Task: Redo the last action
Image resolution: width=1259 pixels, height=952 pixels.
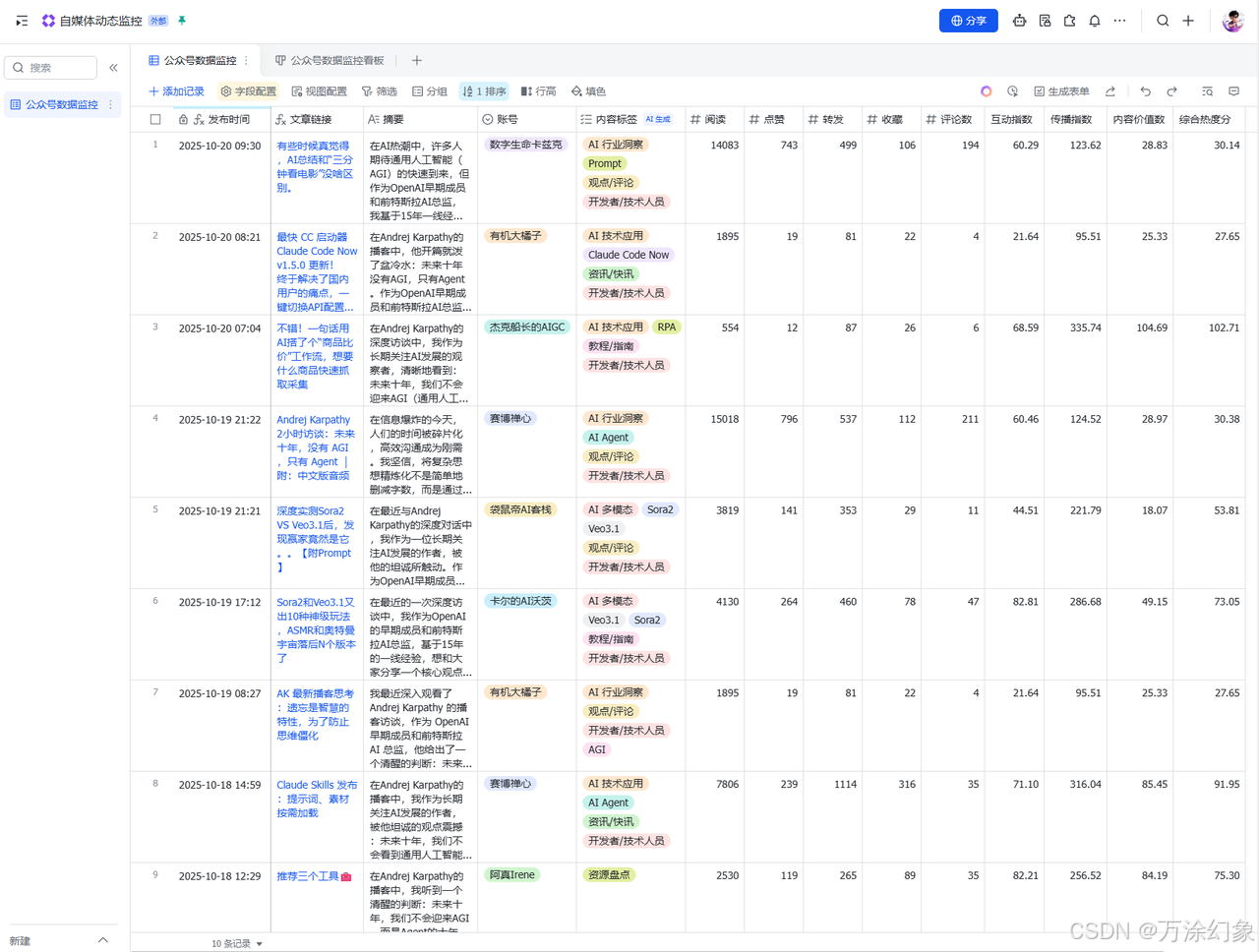Action: click(1171, 91)
